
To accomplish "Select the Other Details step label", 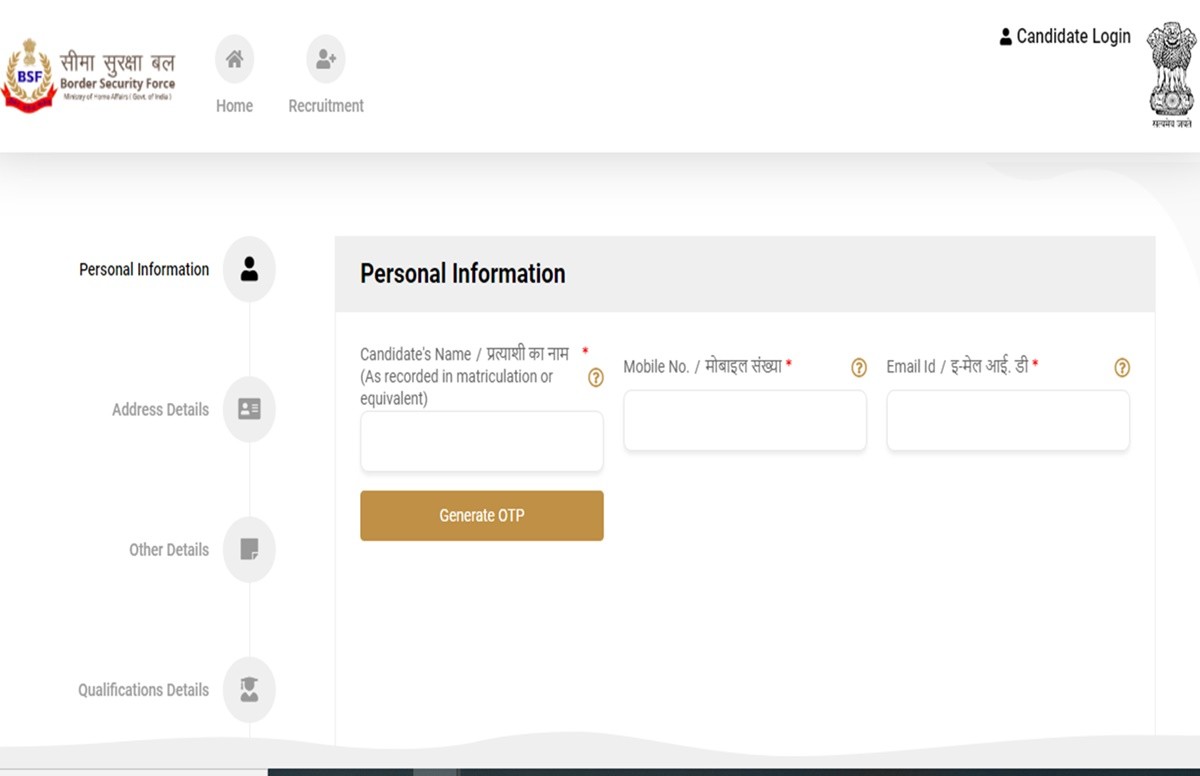I will point(169,549).
